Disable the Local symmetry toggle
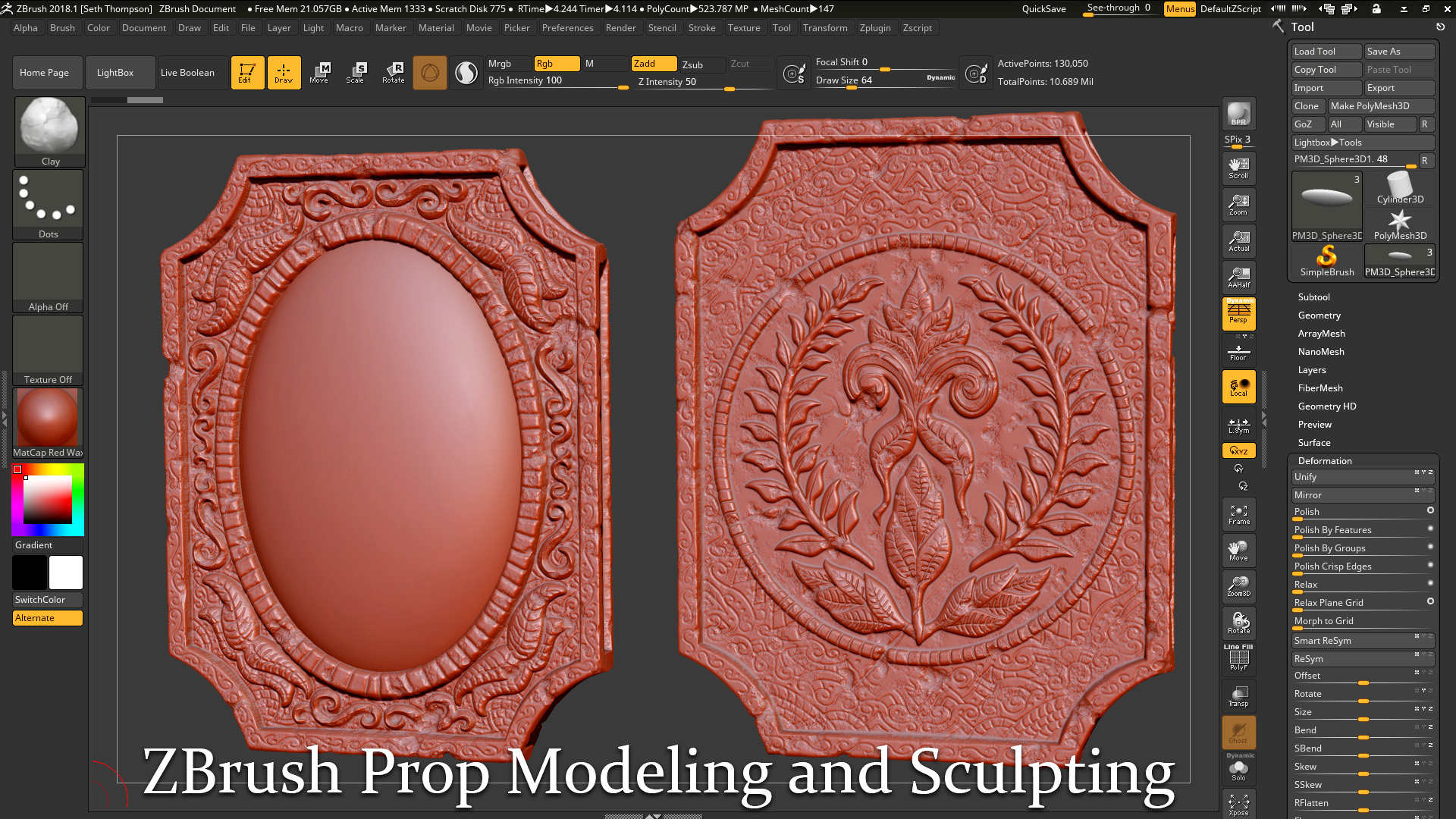This screenshot has height=819, width=1456. coord(1238,387)
